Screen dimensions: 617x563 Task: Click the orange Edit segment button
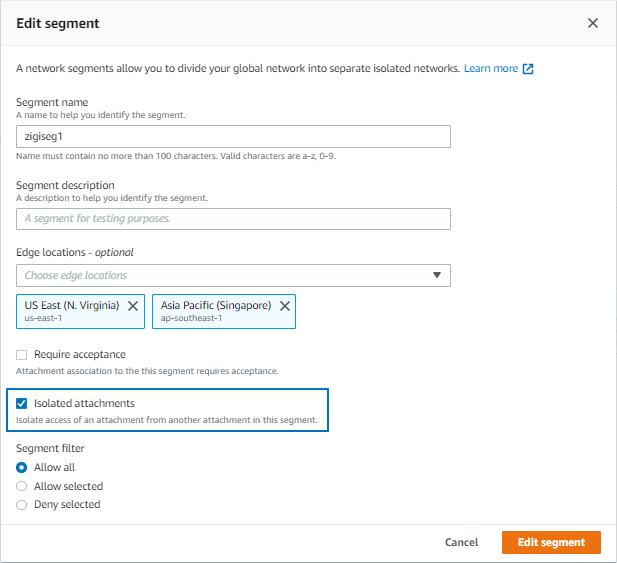point(551,542)
